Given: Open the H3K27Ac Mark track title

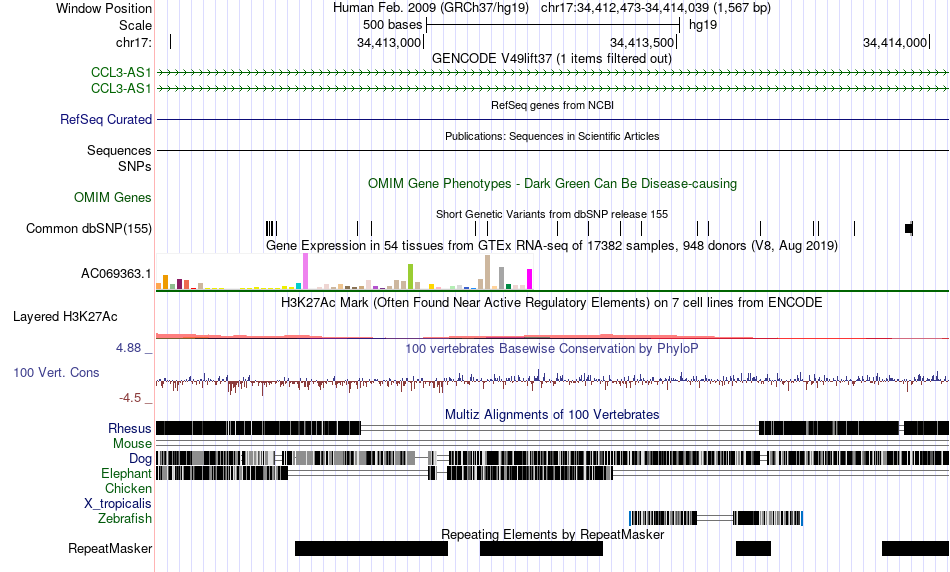Looking at the screenshot, I should point(552,302).
